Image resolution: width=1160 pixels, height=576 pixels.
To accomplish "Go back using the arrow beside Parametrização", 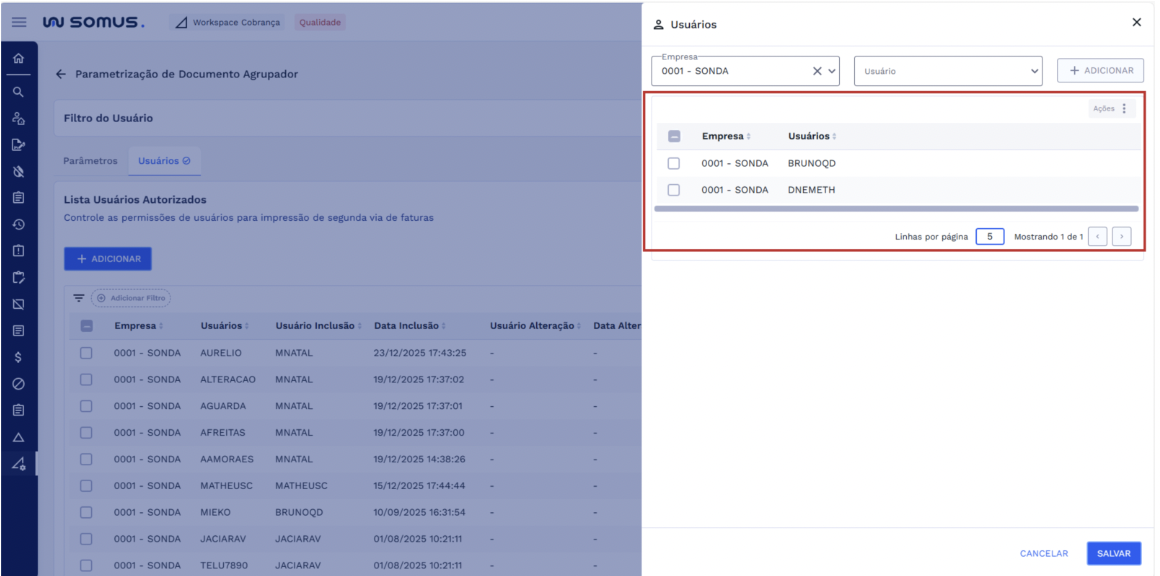I will coord(61,74).
